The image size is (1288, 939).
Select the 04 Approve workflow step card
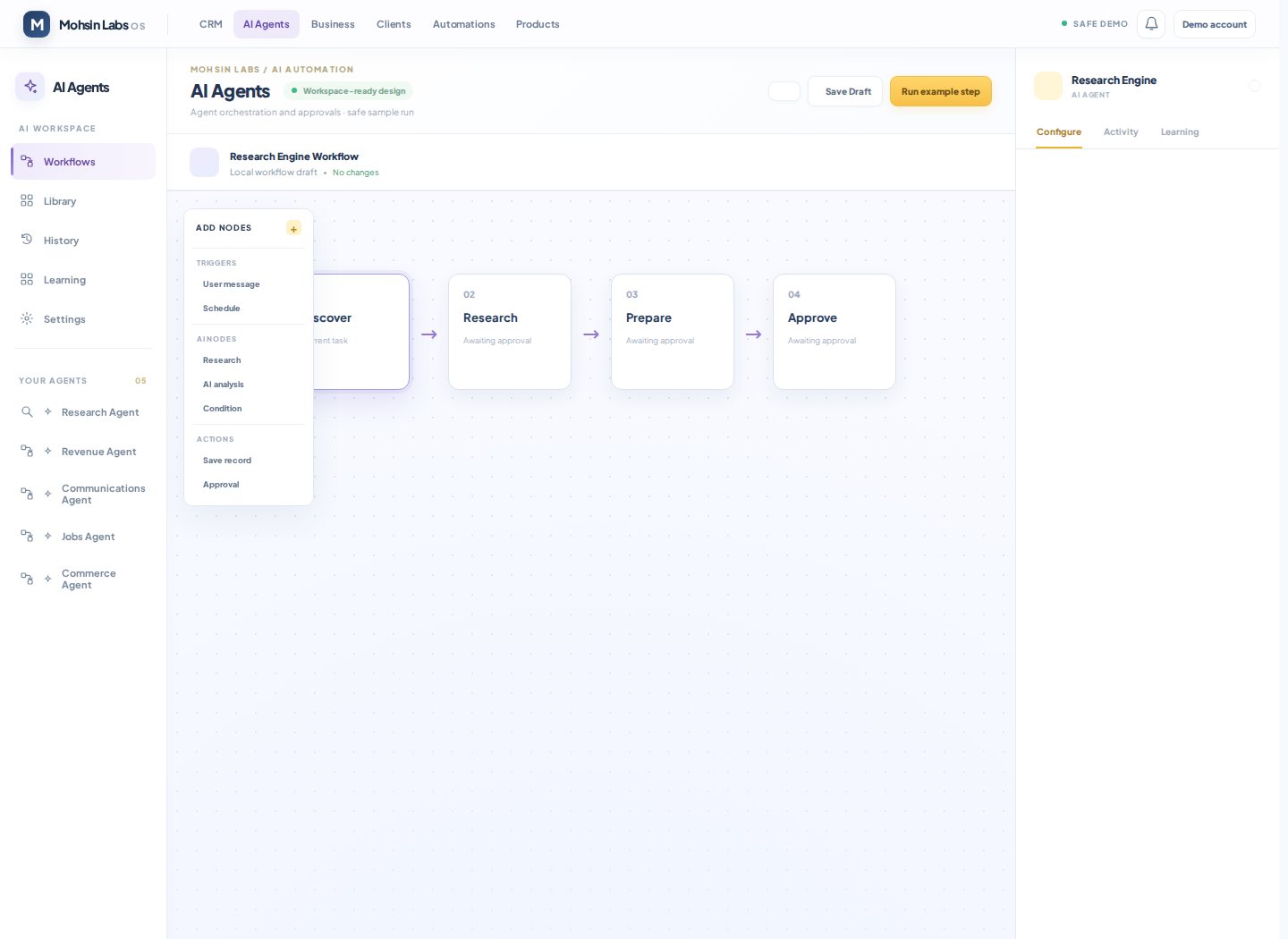(x=835, y=332)
